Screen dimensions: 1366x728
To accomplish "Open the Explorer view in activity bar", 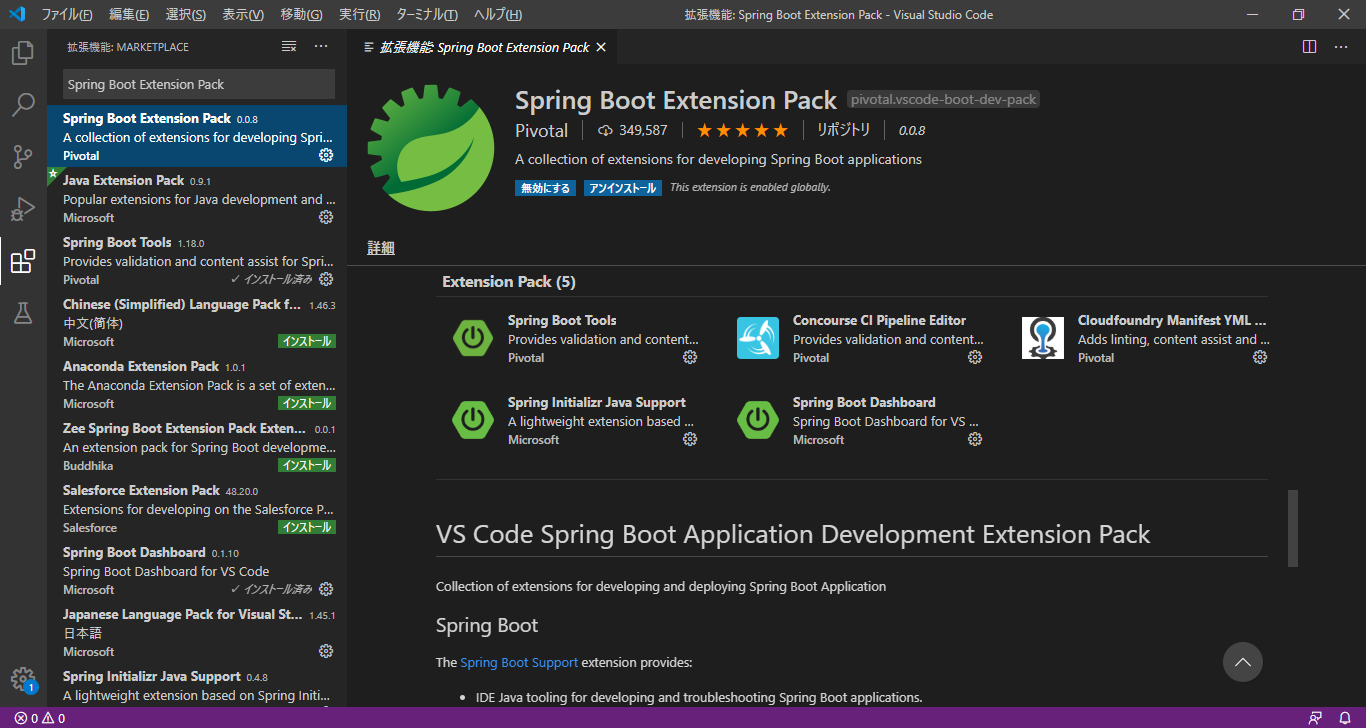I will [x=23, y=53].
